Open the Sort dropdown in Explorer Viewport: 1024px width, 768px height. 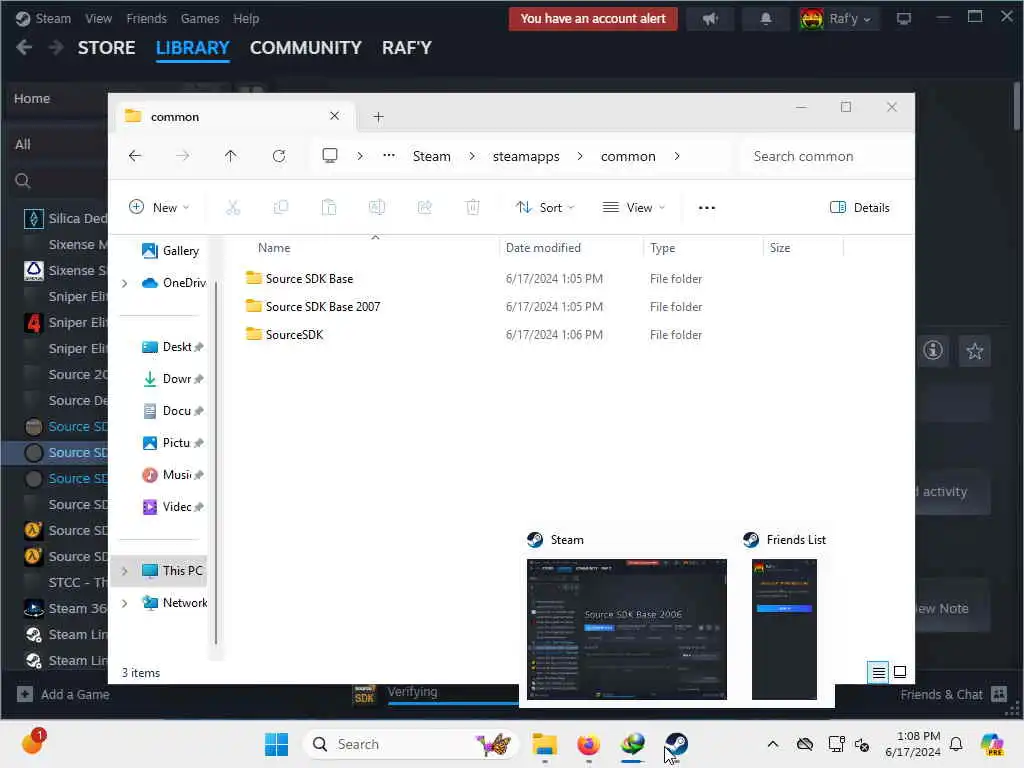[x=545, y=208]
